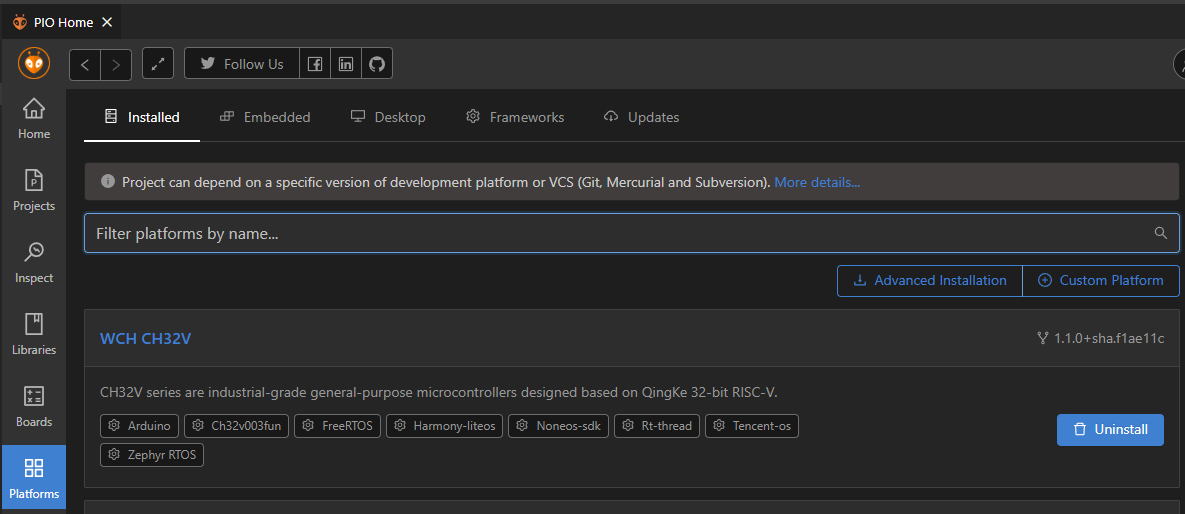Click the PlatformIO alien logo icon
The image size is (1185, 514).
pos(34,63)
